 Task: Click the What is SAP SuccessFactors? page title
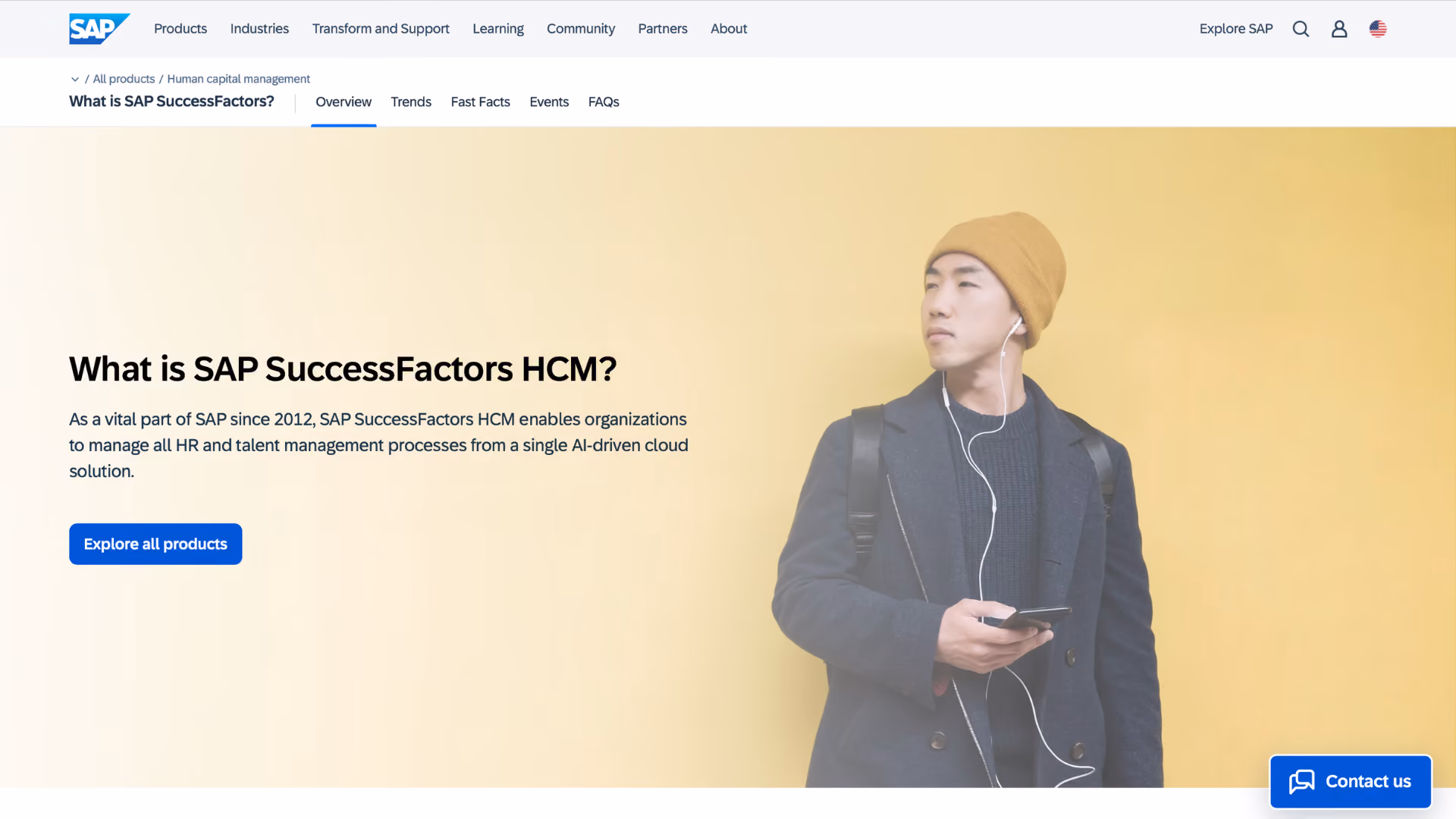coord(171,102)
